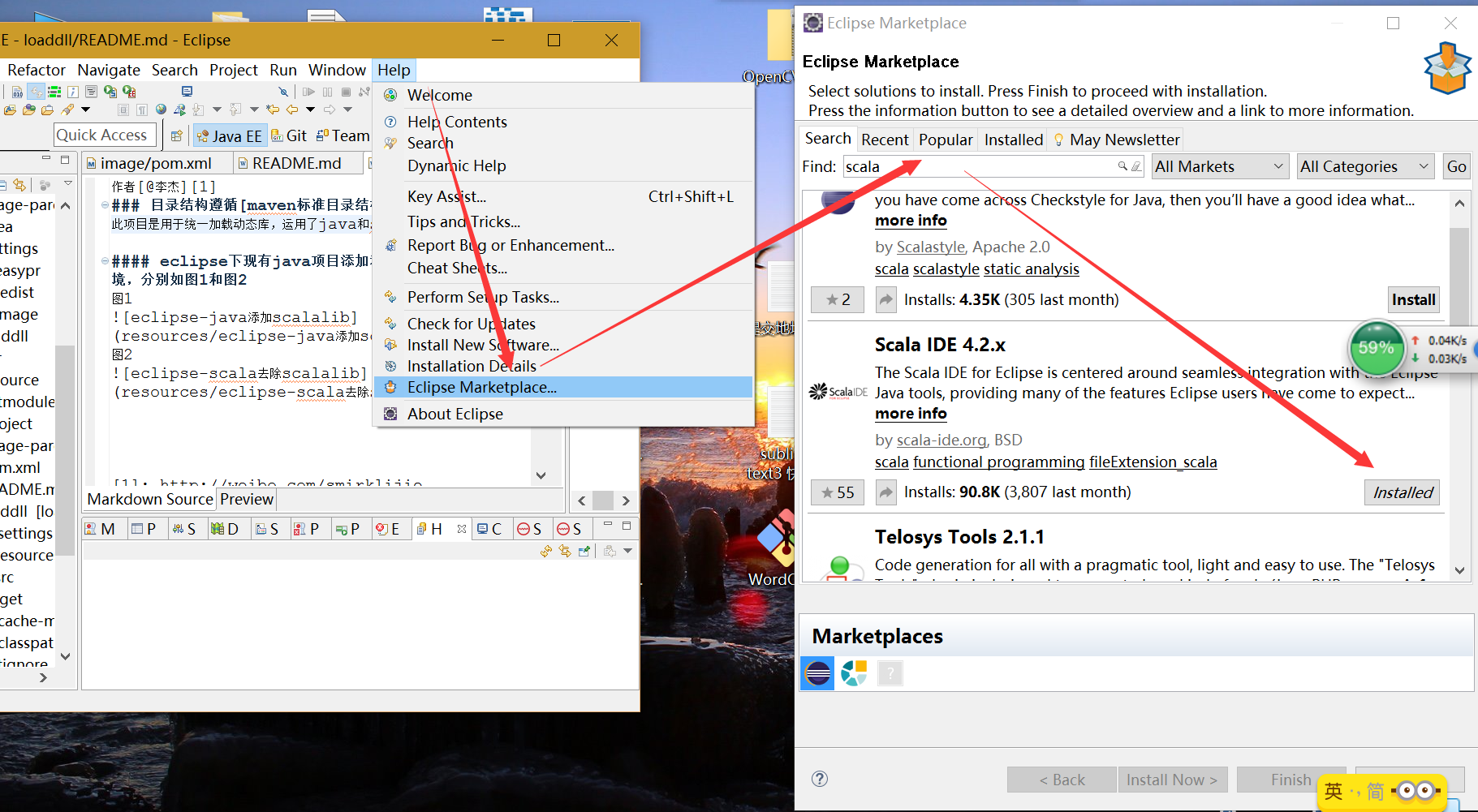Click Install button for Scalastyle
1478x812 pixels.
coord(1413,299)
